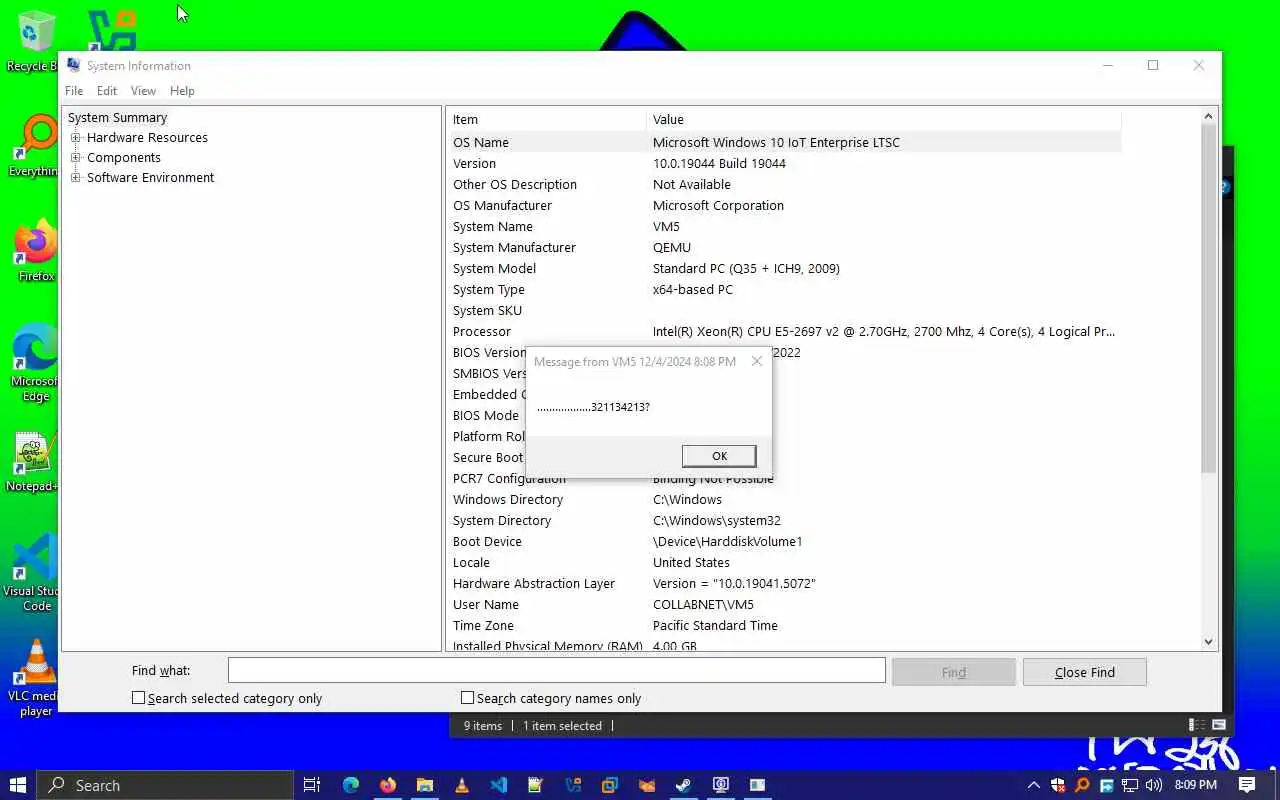Launch Notepad++ from the taskbar

[x=536, y=785]
